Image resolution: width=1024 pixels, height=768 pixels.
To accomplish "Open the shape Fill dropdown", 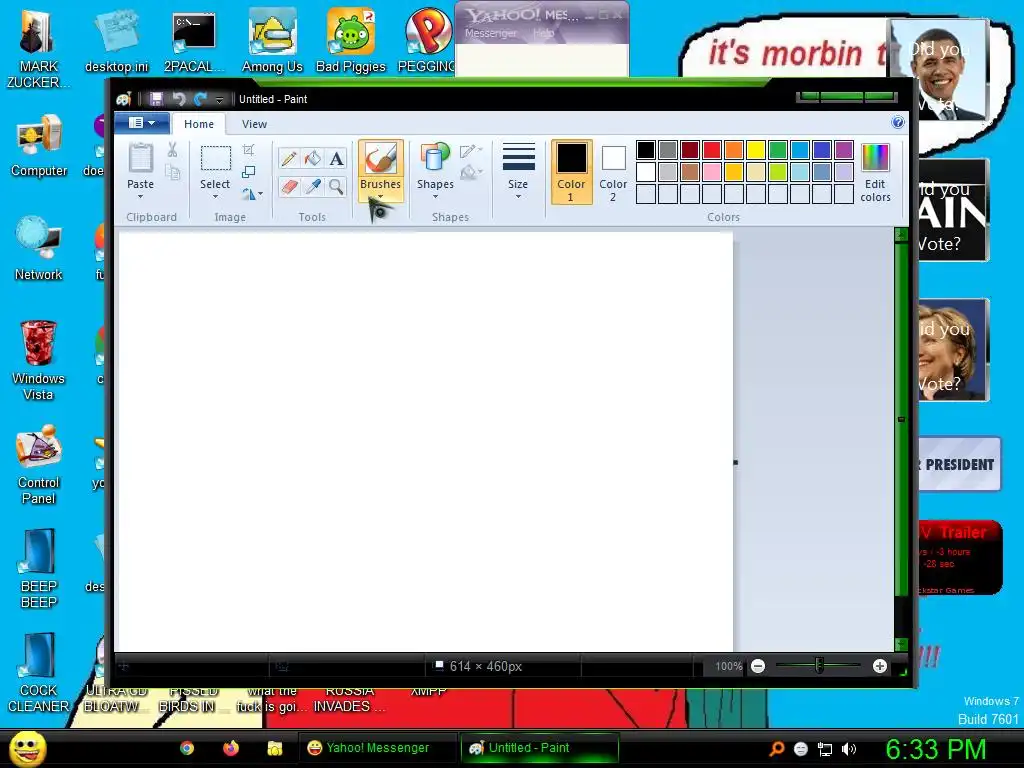I will [x=471, y=172].
